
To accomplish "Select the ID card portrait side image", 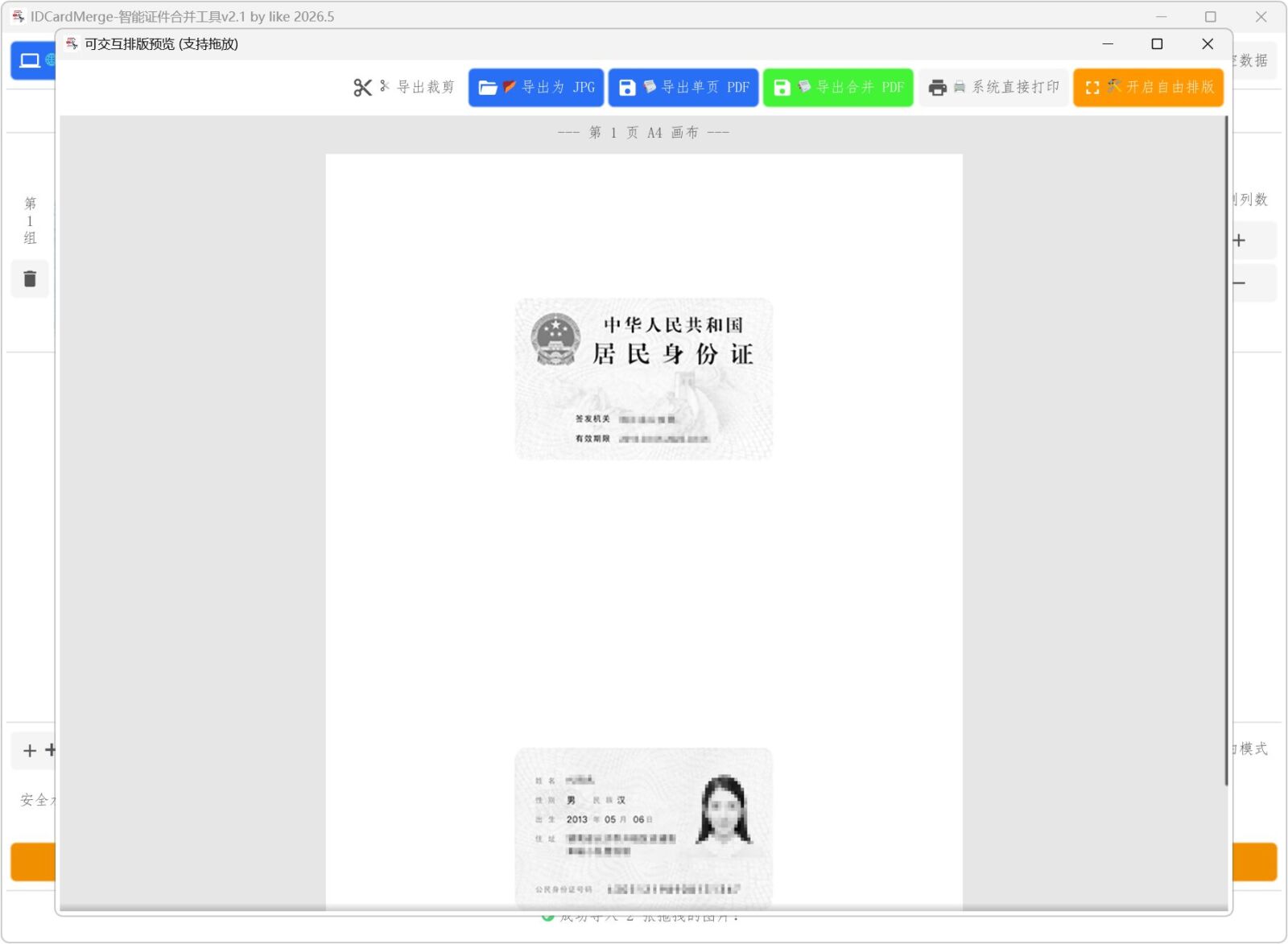I will point(644,829).
